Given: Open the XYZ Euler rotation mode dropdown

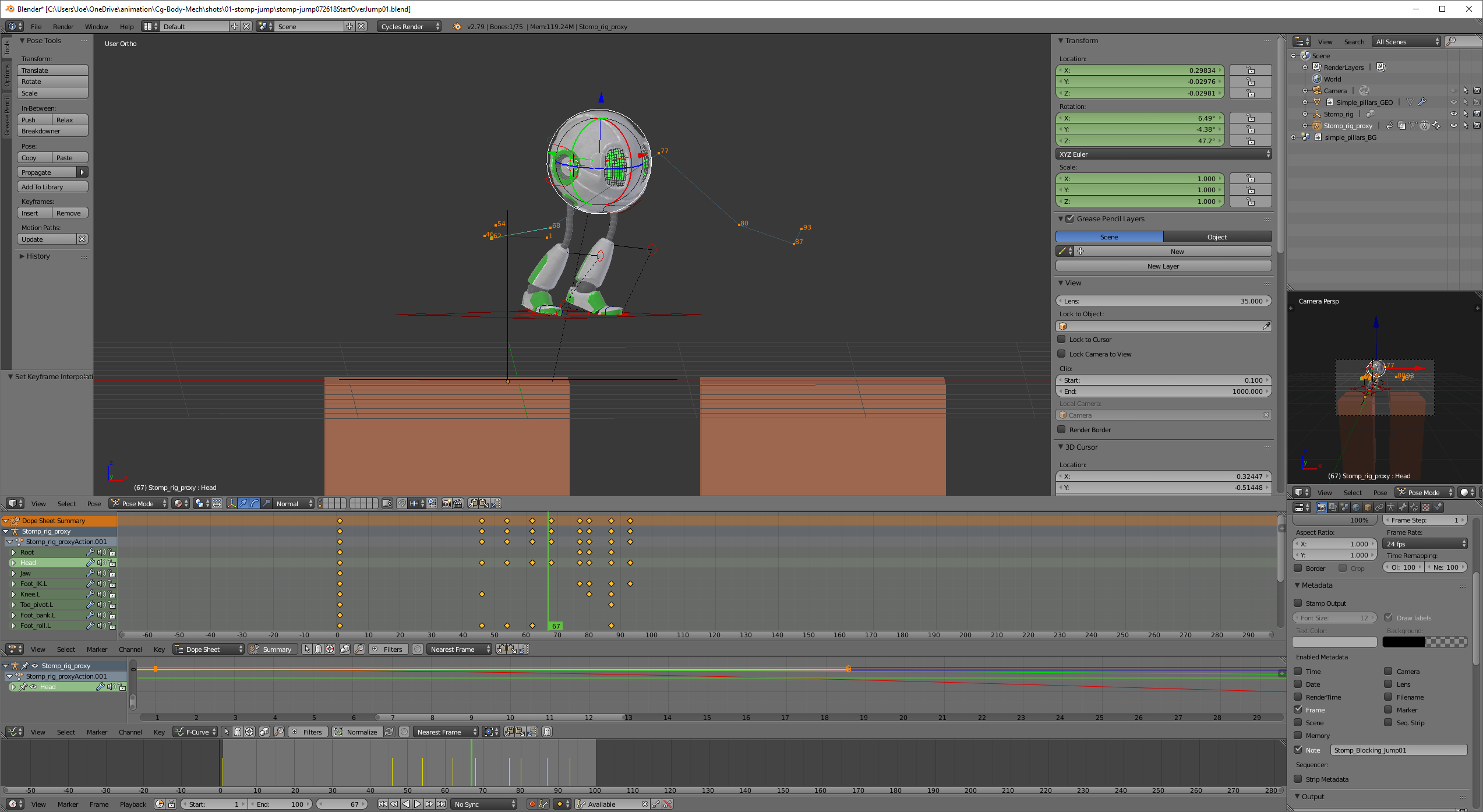Looking at the screenshot, I should pos(1163,154).
